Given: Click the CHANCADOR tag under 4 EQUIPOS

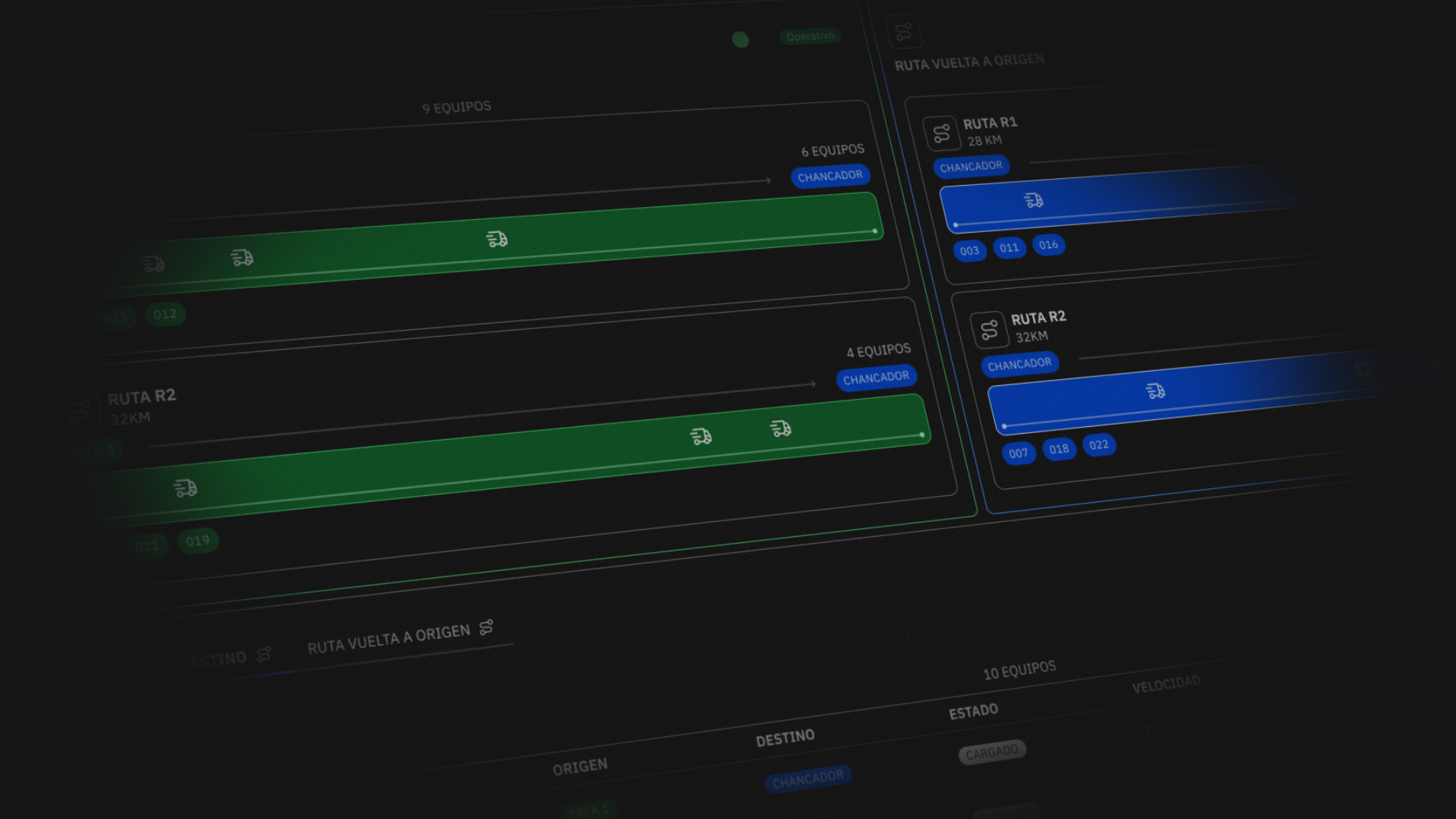Looking at the screenshot, I should pos(877,378).
